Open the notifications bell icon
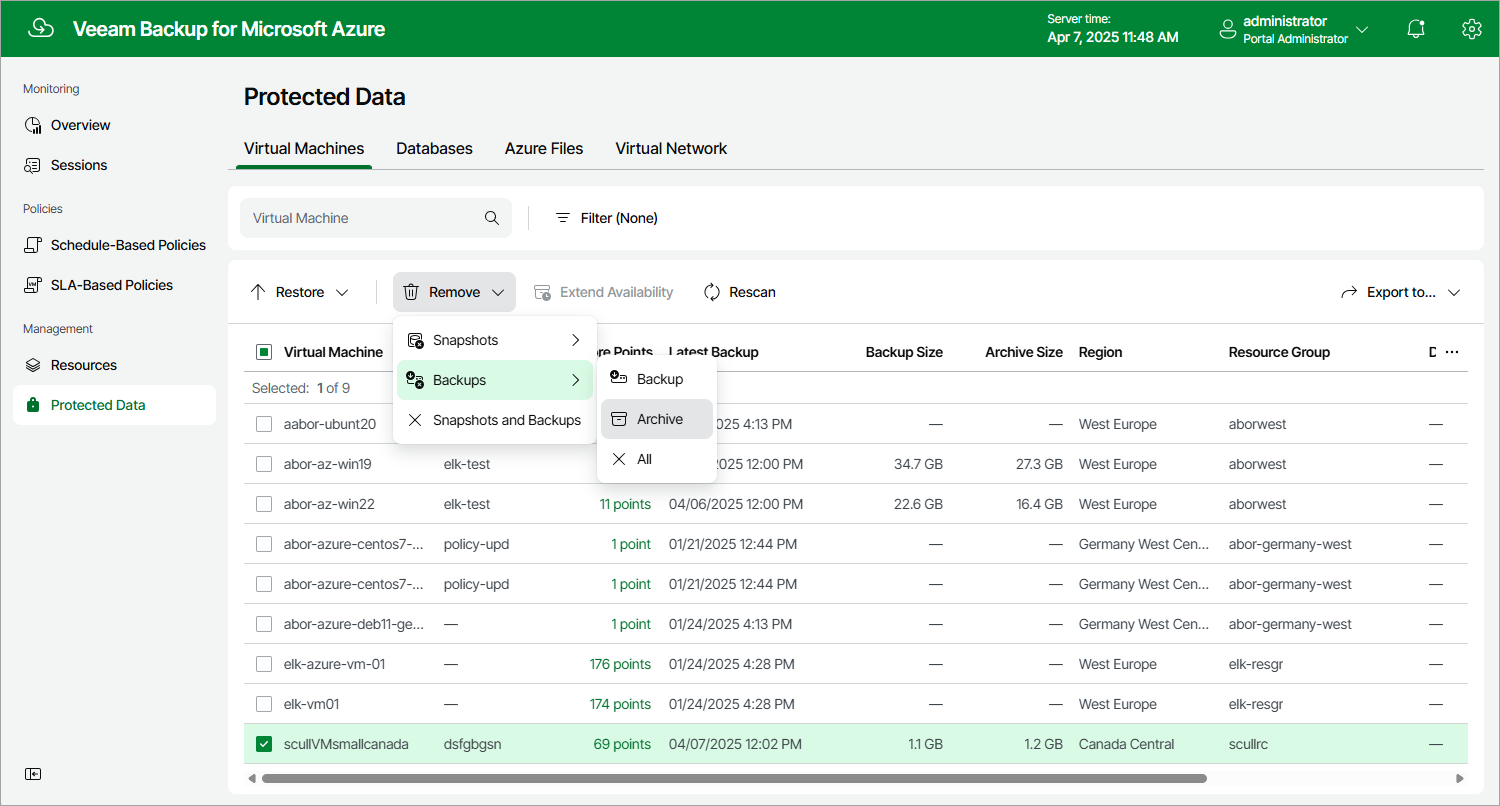This screenshot has width=1500, height=806. pyautogui.click(x=1415, y=29)
